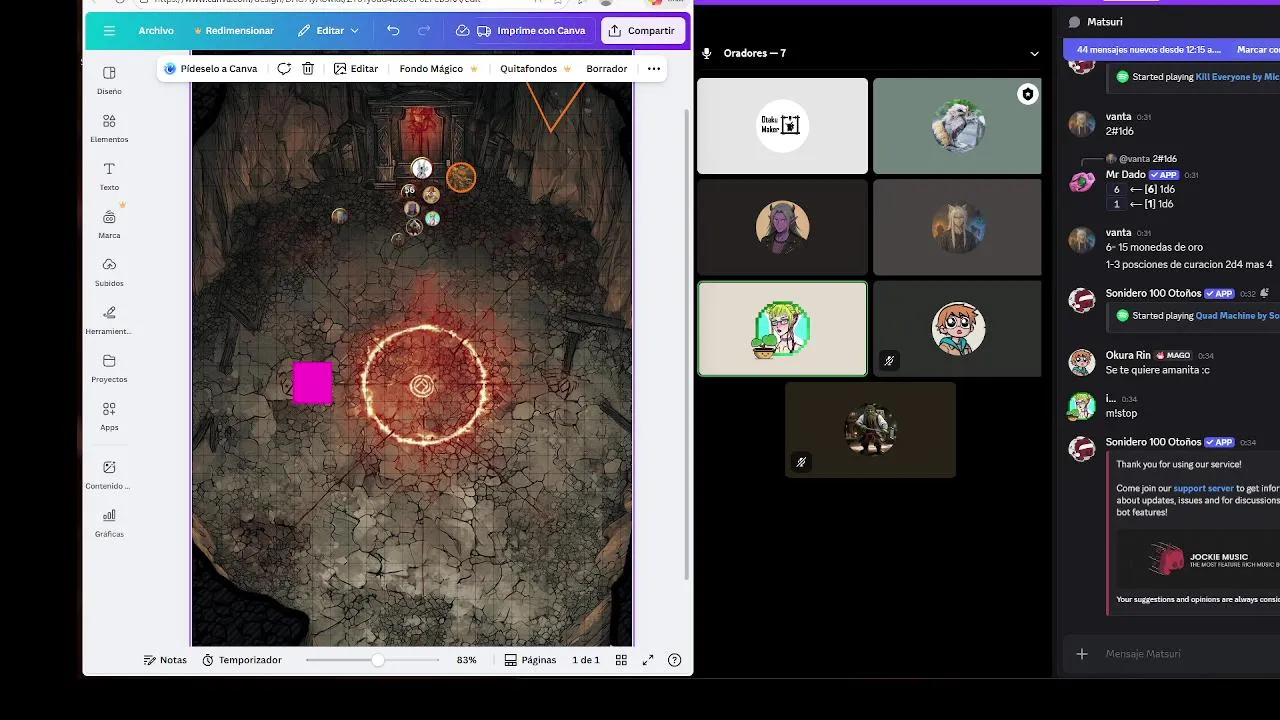Viewport: 1280px width, 720px height.
Task: Open the Quad Machine song link
Action: point(1237,315)
